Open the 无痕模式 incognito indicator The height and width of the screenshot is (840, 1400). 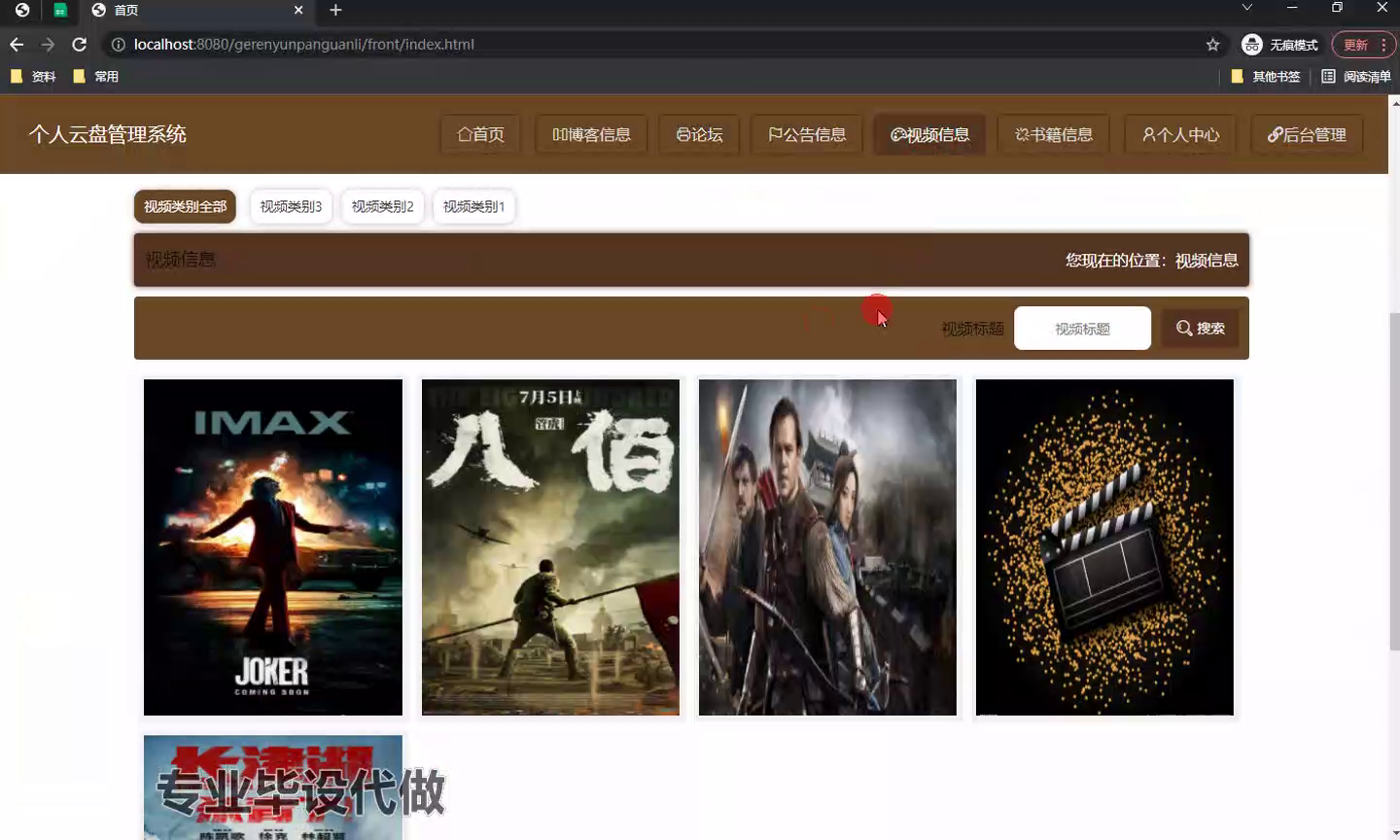pyautogui.click(x=1279, y=45)
